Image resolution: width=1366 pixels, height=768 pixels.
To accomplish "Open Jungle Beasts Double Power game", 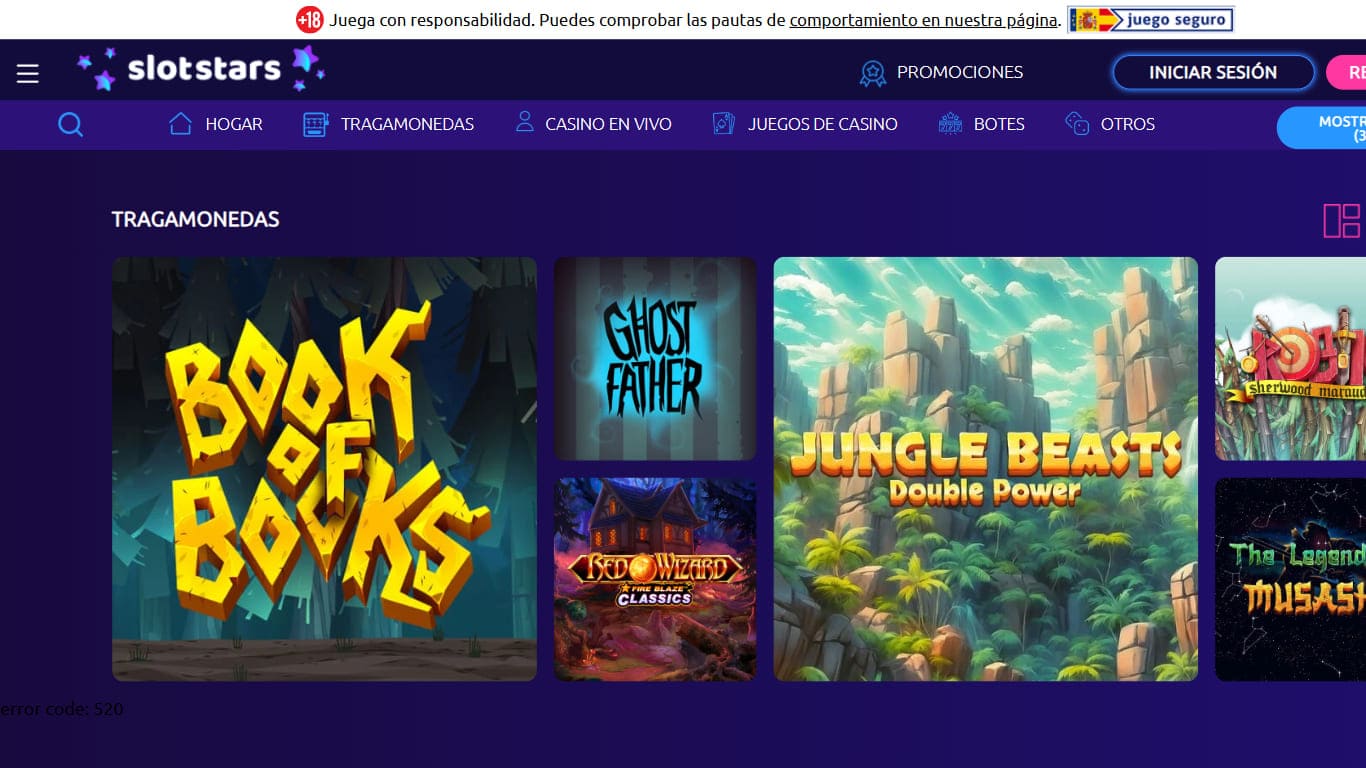I will pos(985,469).
